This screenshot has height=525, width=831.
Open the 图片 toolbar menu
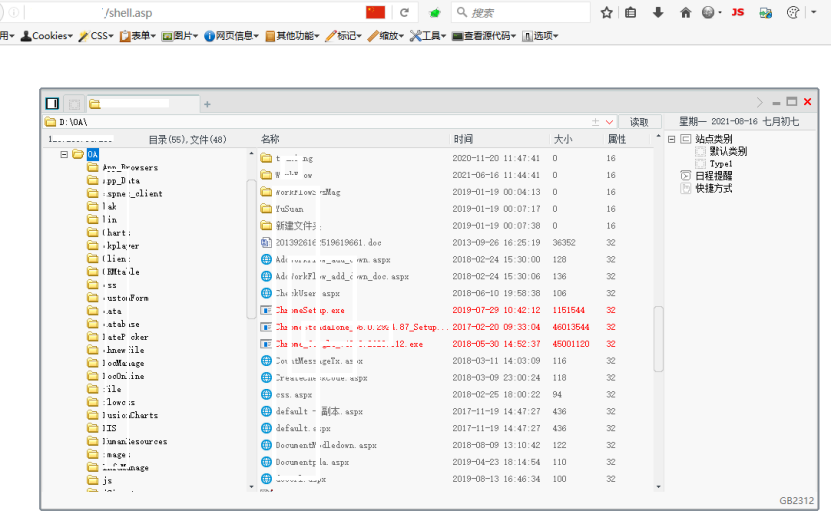180,35
